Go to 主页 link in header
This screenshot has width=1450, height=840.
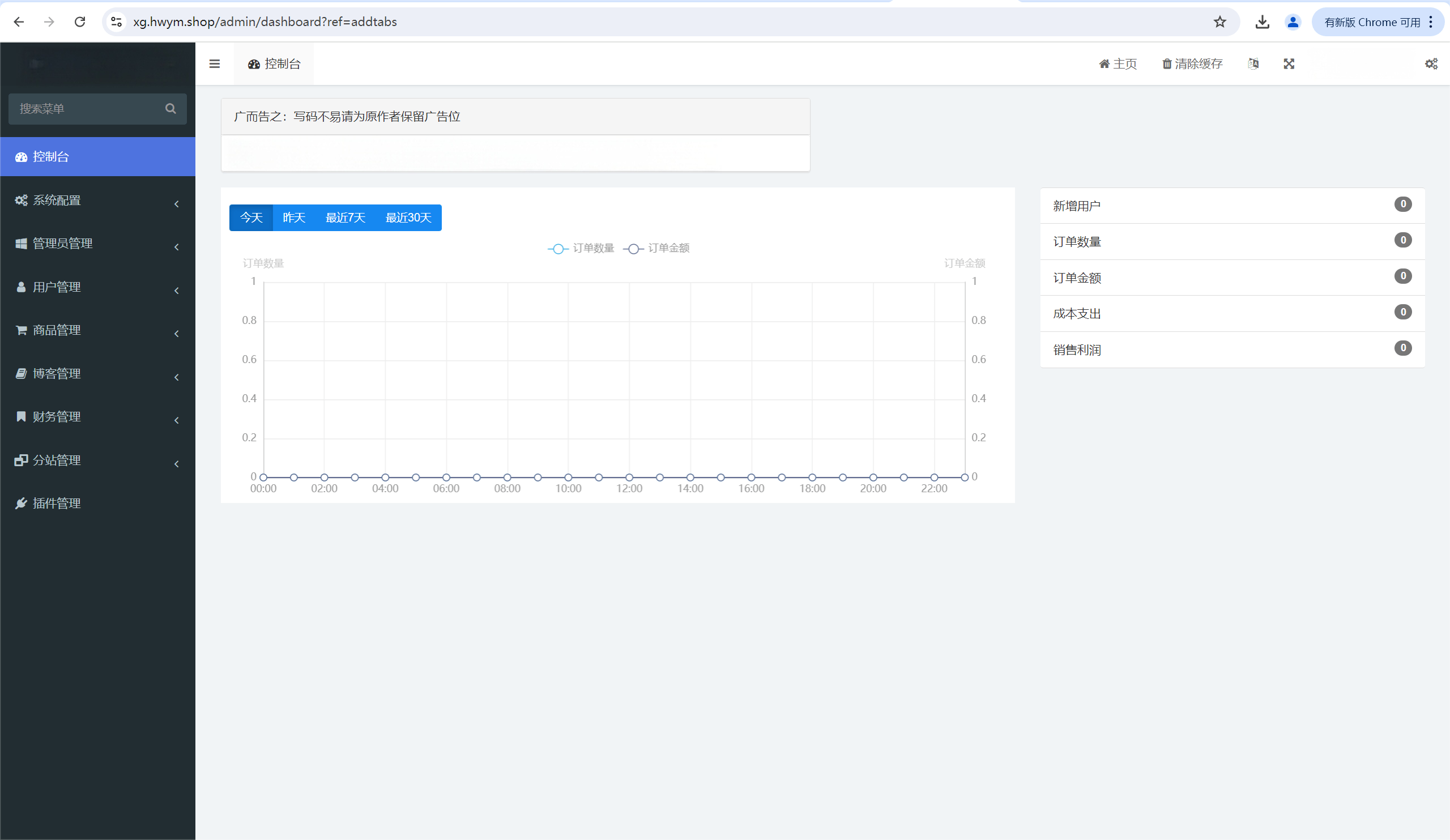click(x=1118, y=64)
